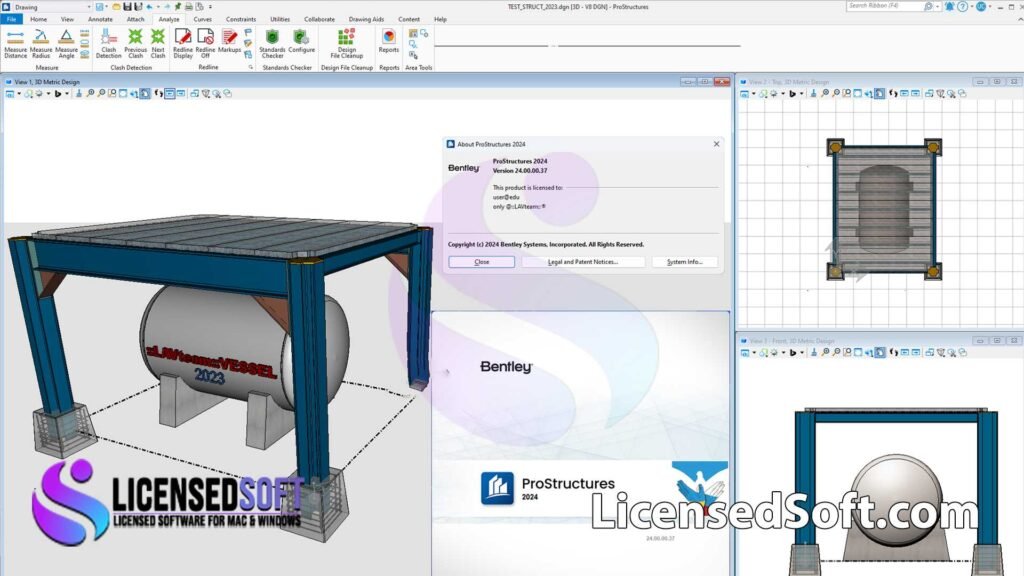
Task: Open the user account avatar
Action: click(981, 7)
